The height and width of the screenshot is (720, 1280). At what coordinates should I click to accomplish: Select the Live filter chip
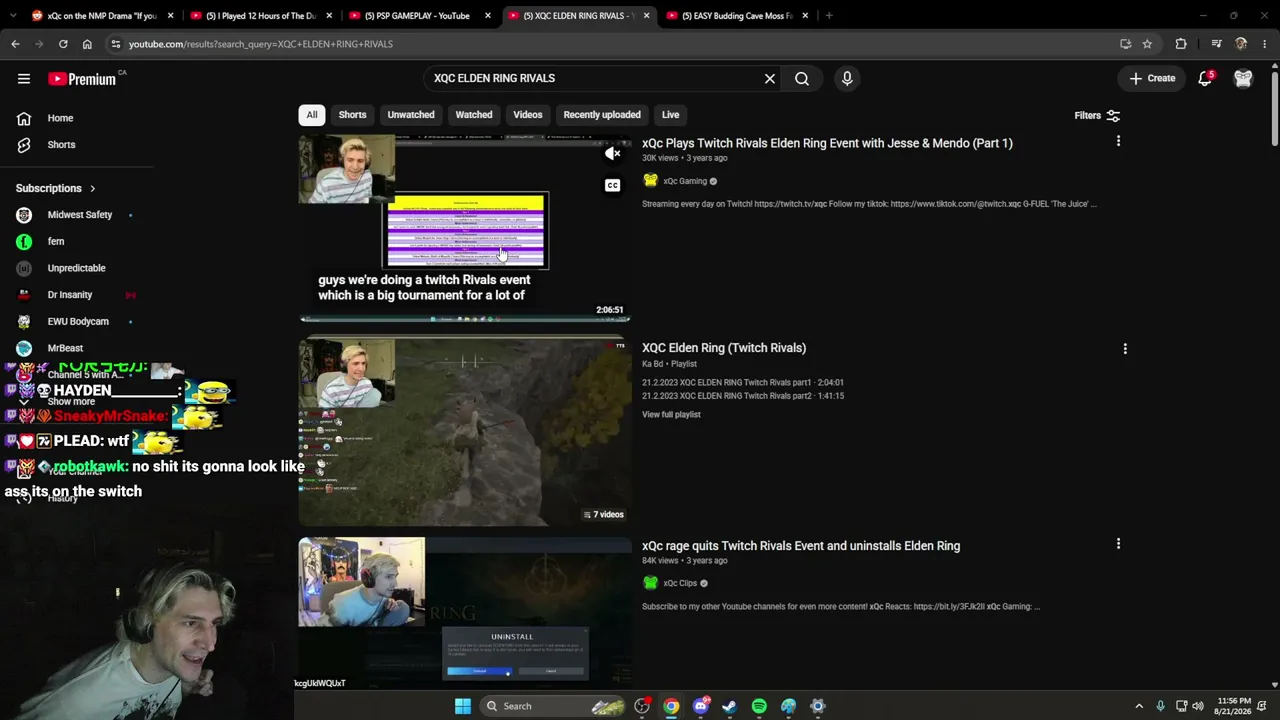tap(671, 115)
